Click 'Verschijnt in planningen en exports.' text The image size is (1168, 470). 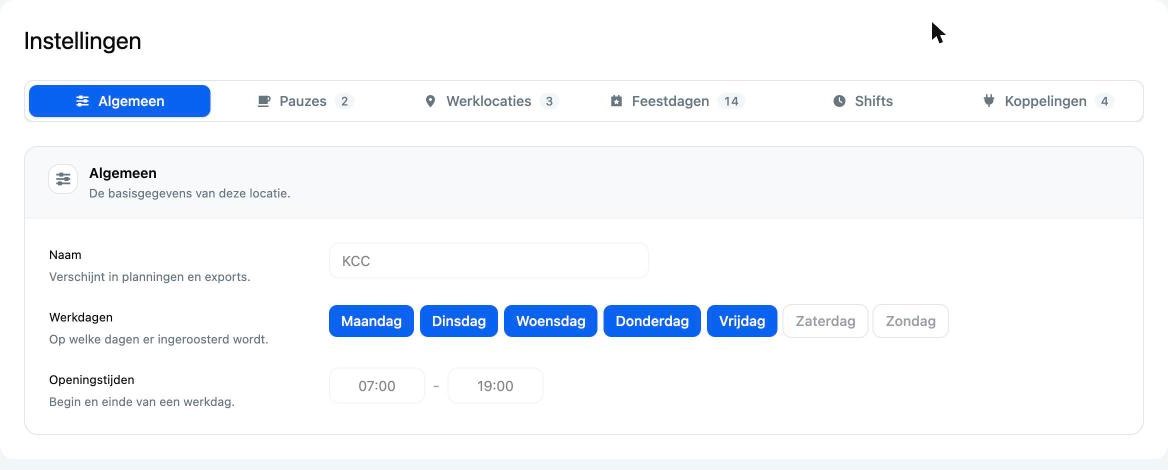[x=150, y=277]
